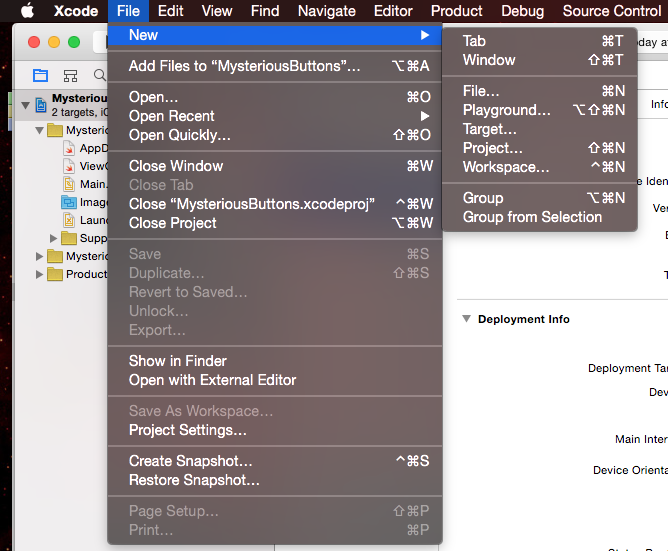Screen dimensions: 668x551
Task: Select the Main storyboard file icon
Action: coord(69,184)
